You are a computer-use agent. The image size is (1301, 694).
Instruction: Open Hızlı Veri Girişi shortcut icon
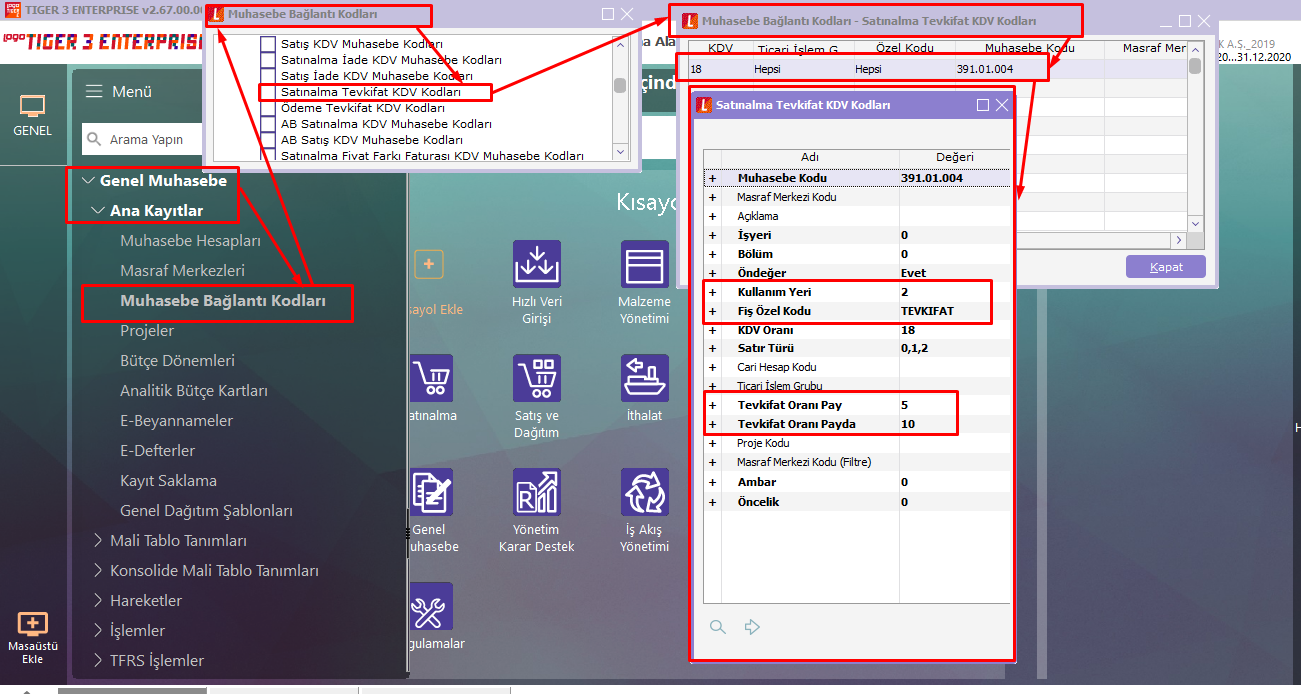pos(537,264)
